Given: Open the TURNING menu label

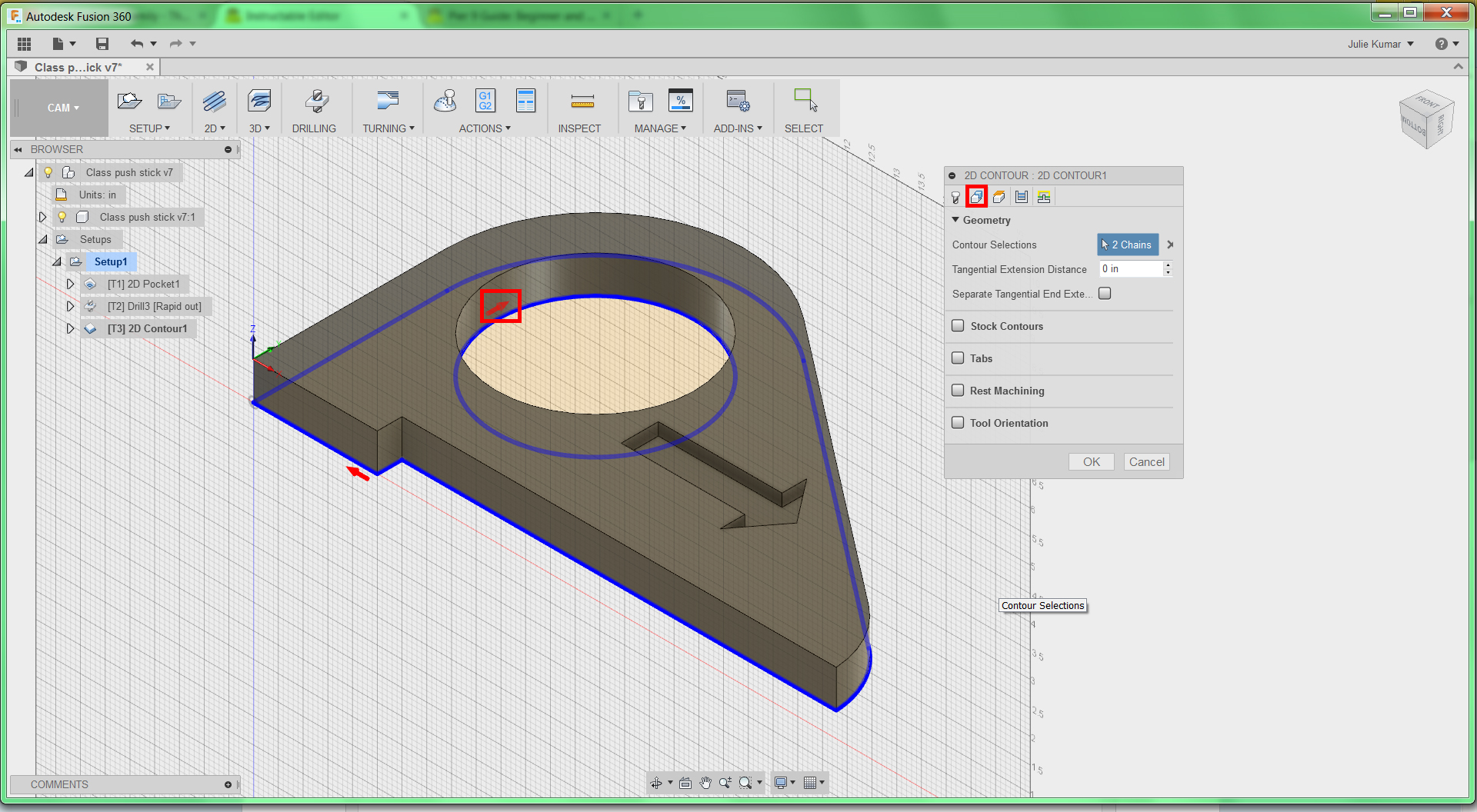Looking at the screenshot, I should [388, 128].
